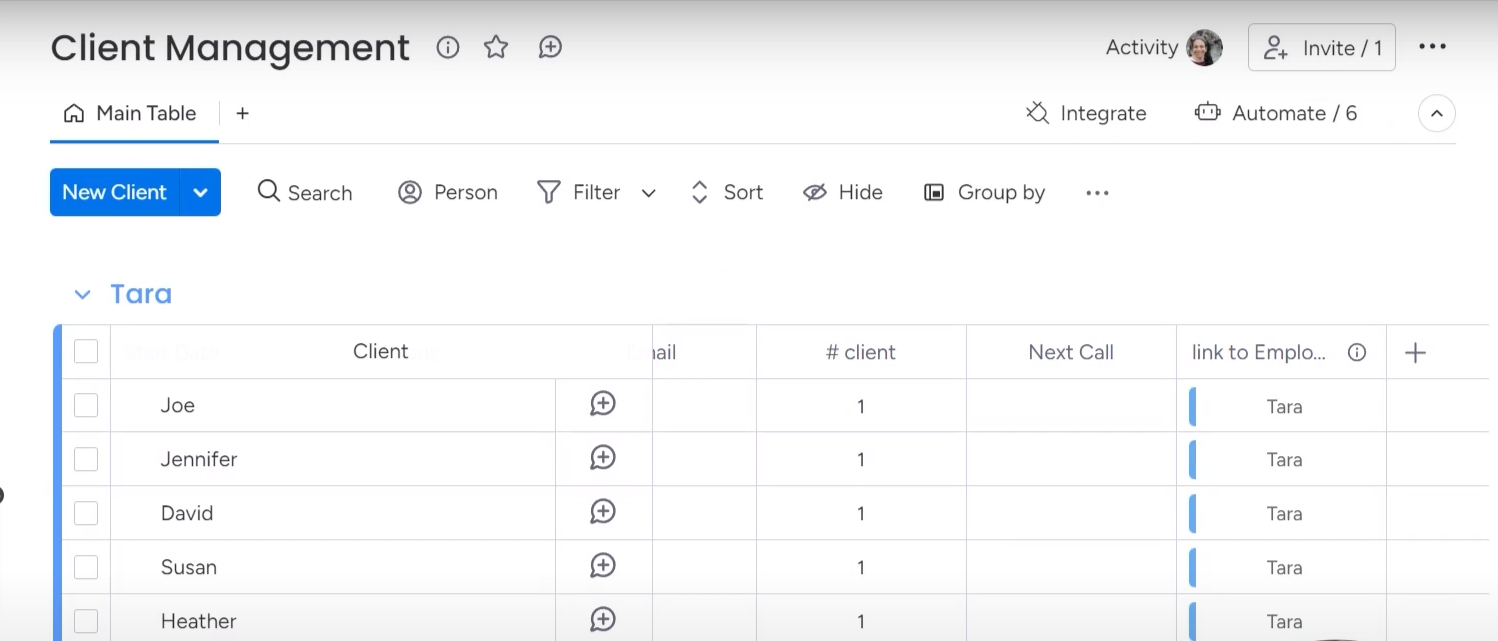The image size is (1498, 641).
Task: Open the Invite / 1 button
Action: [x=1321, y=46]
